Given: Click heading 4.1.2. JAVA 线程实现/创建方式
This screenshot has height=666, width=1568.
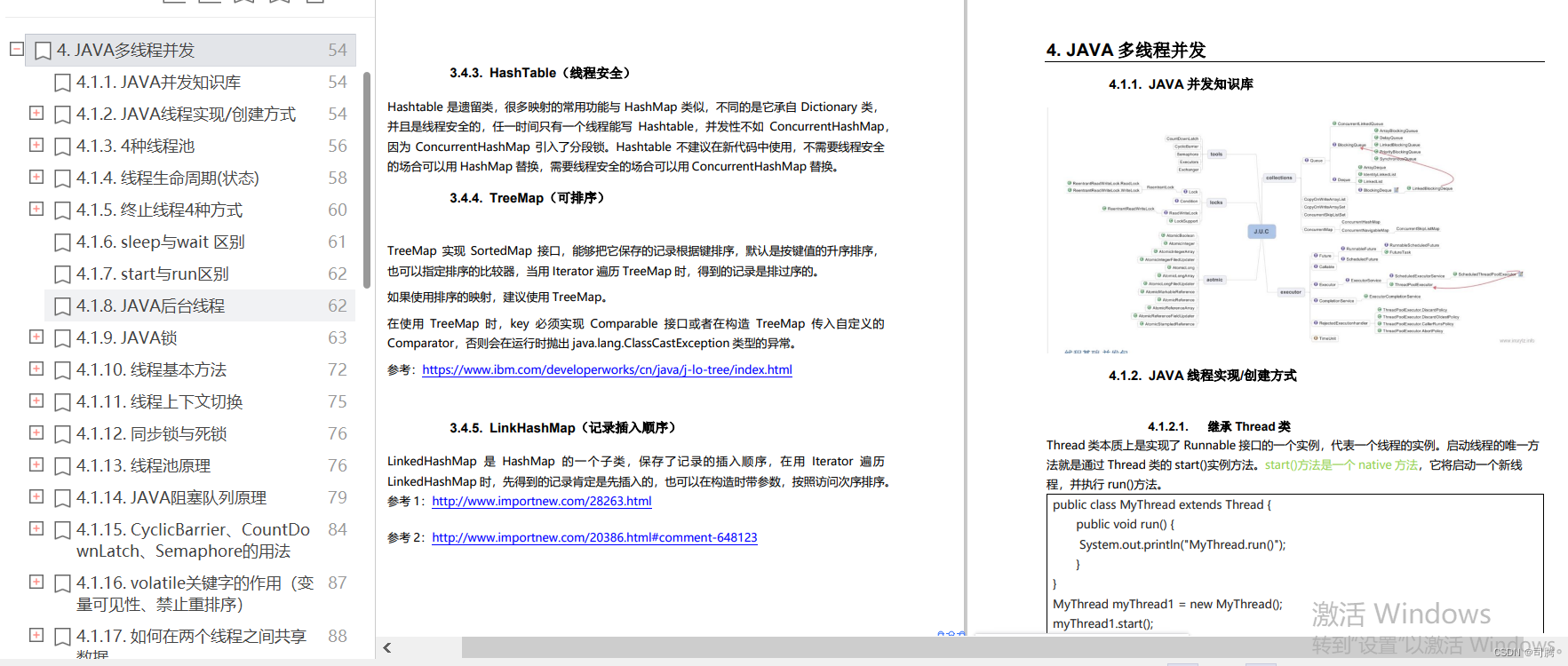Looking at the screenshot, I should pyautogui.click(x=1203, y=376).
